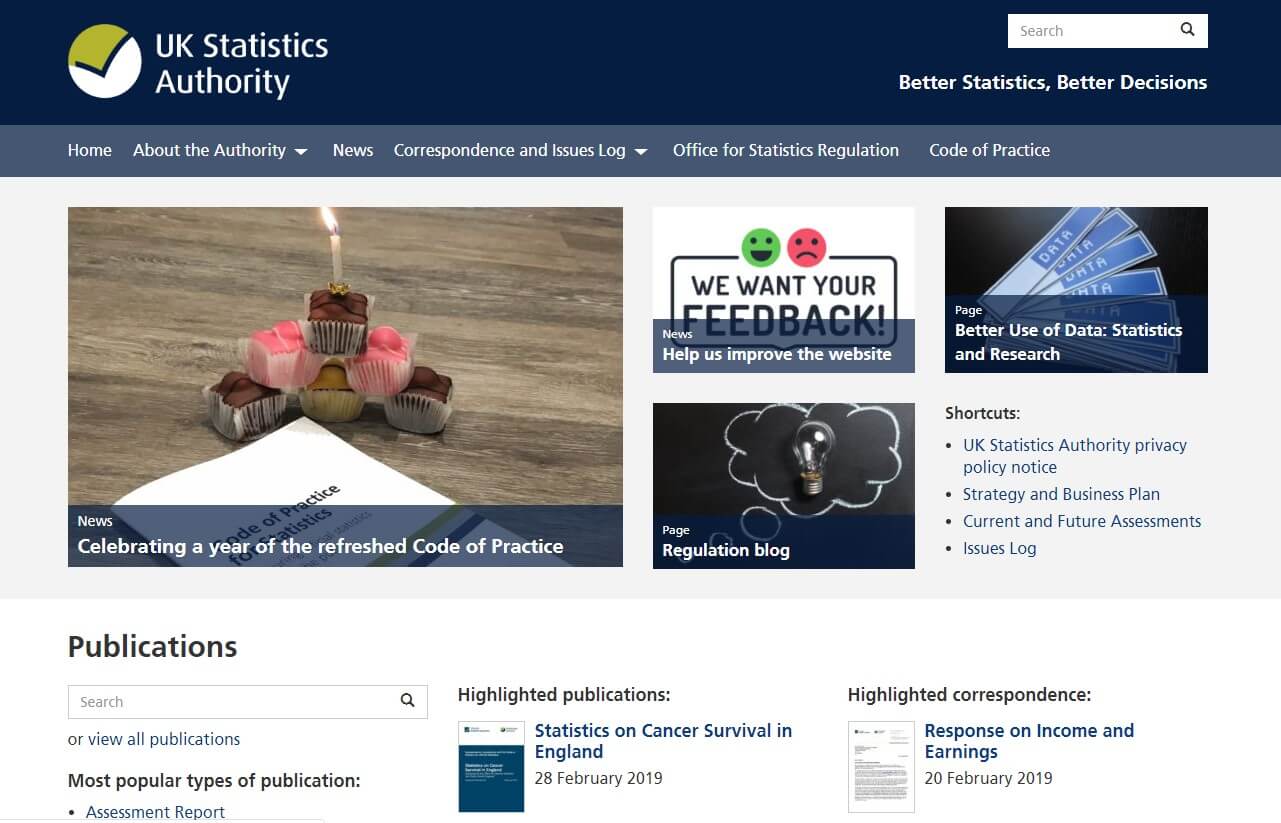Open the Home menu item

pos(90,150)
